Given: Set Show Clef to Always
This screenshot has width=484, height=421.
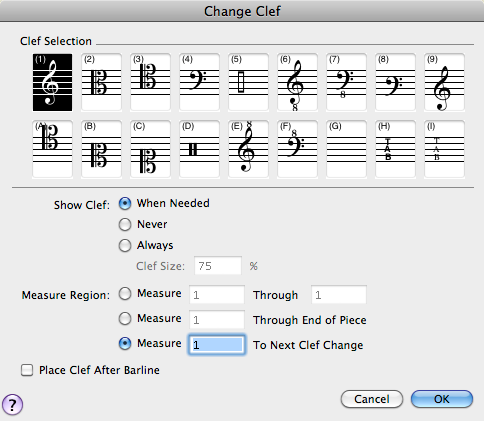Looking at the screenshot, I should click(x=125, y=245).
